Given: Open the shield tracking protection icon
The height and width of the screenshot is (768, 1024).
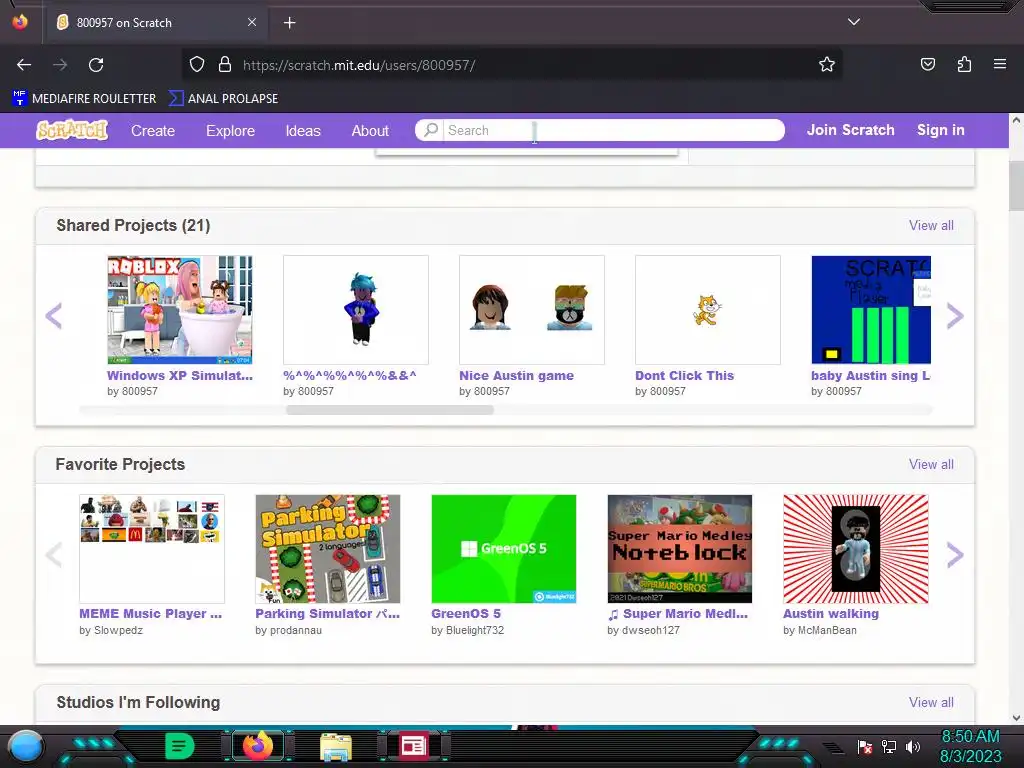Looking at the screenshot, I should [x=197, y=65].
